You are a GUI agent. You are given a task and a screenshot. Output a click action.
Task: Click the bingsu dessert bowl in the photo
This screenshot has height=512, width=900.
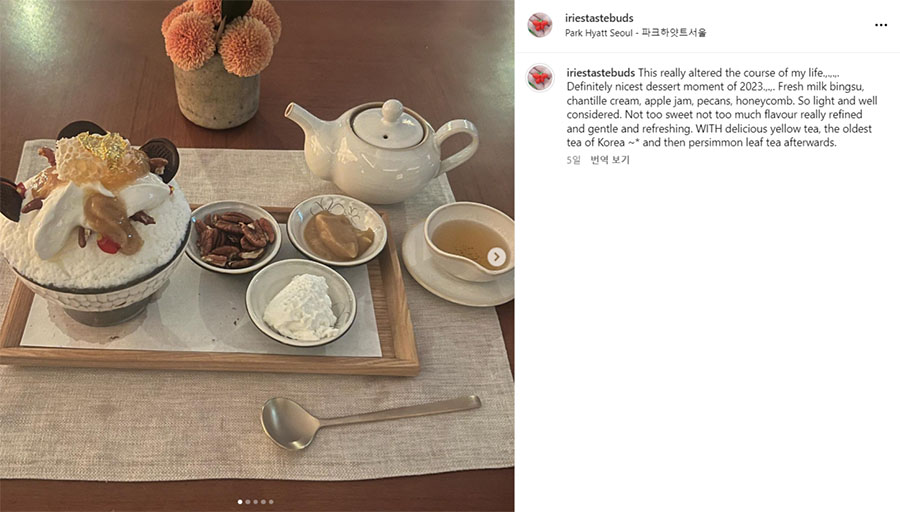pos(95,224)
